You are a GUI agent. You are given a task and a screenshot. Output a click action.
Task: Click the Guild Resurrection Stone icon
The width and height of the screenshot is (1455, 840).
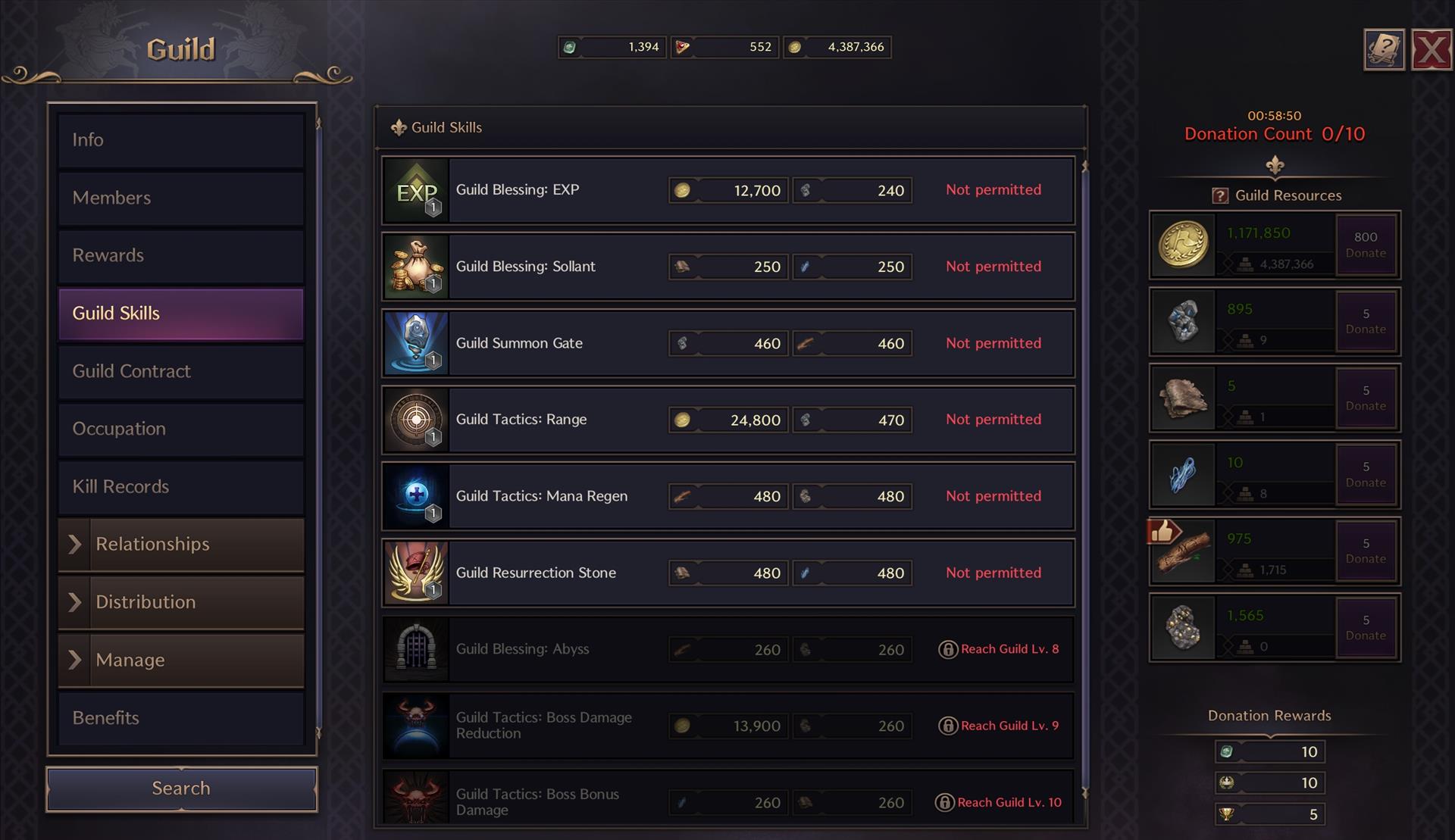pyautogui.click(x=416, y=573)
